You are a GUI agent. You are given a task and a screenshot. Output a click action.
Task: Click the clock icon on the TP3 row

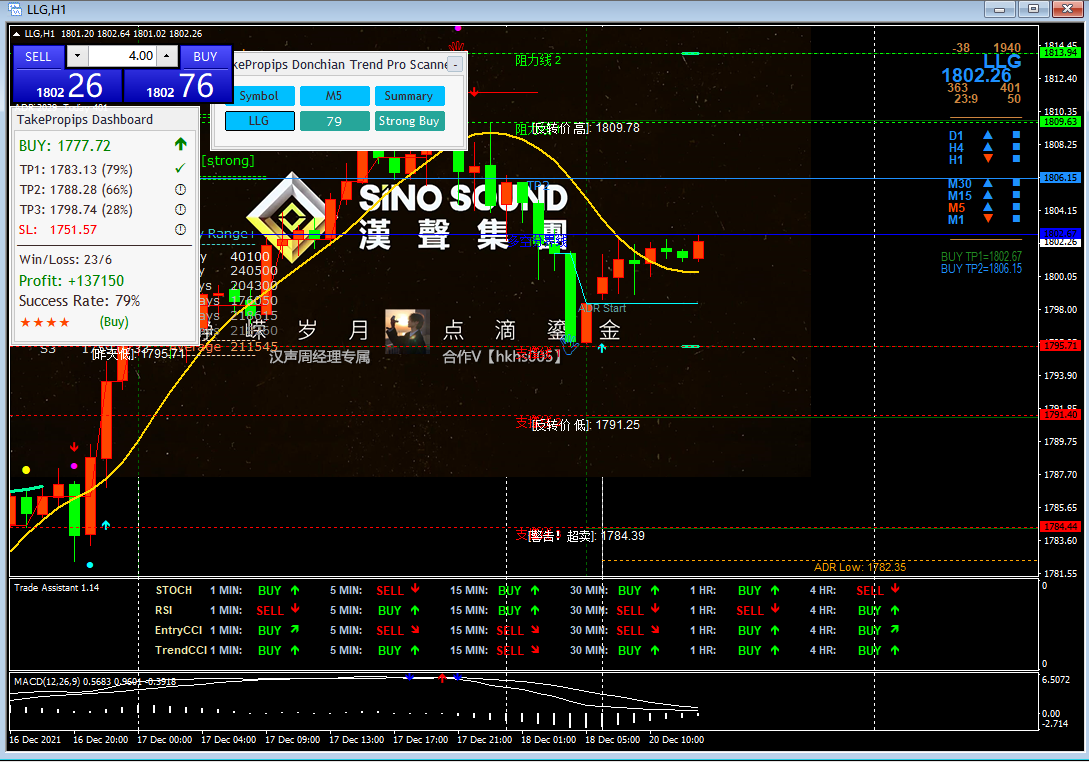181,209
